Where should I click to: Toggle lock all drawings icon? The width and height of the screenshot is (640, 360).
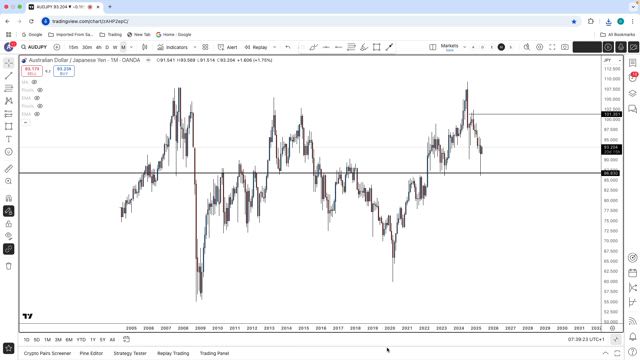[9, 224]
